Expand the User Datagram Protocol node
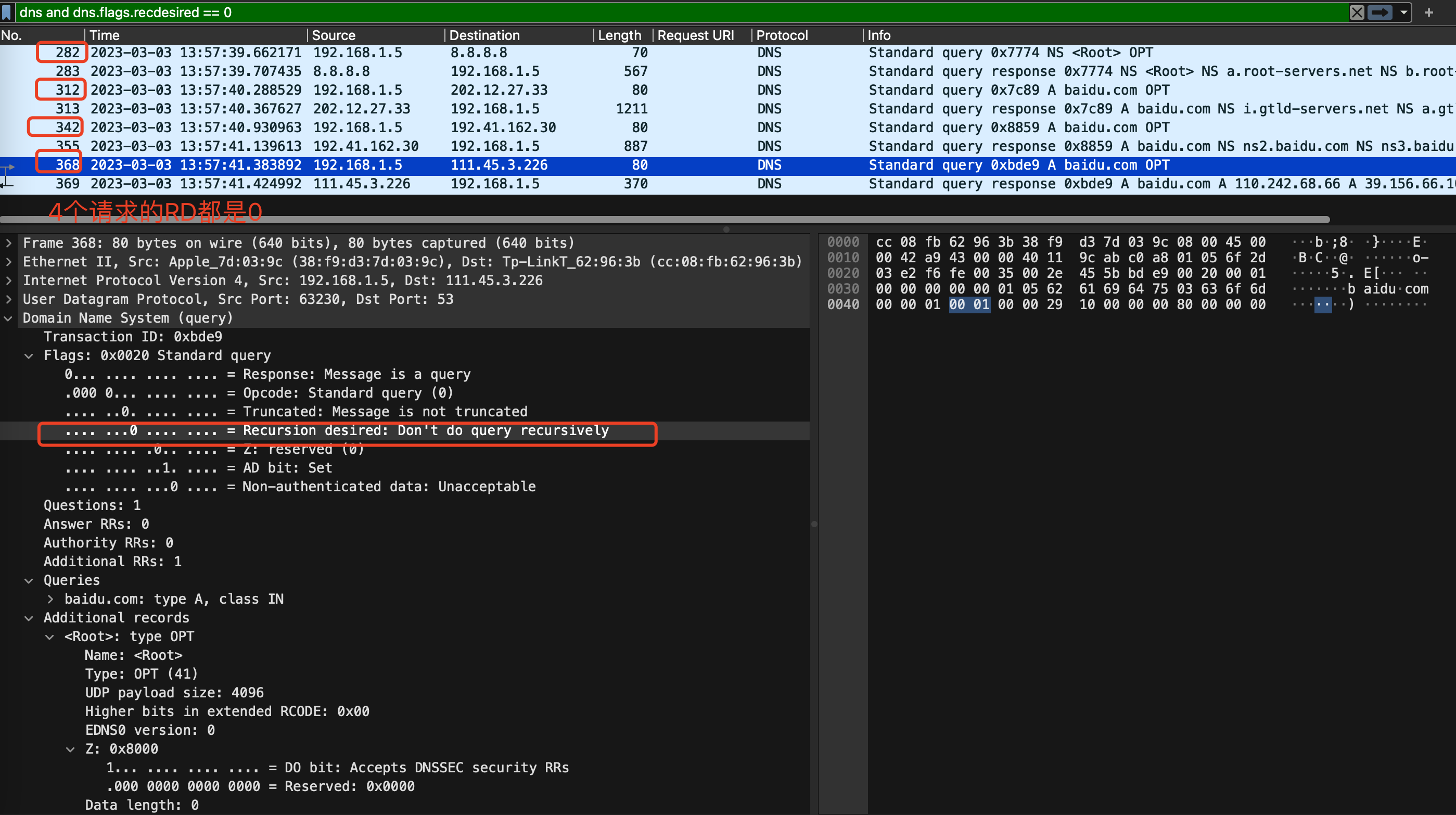This screenshot has width=1456, height=815. (x=8, y=299)
